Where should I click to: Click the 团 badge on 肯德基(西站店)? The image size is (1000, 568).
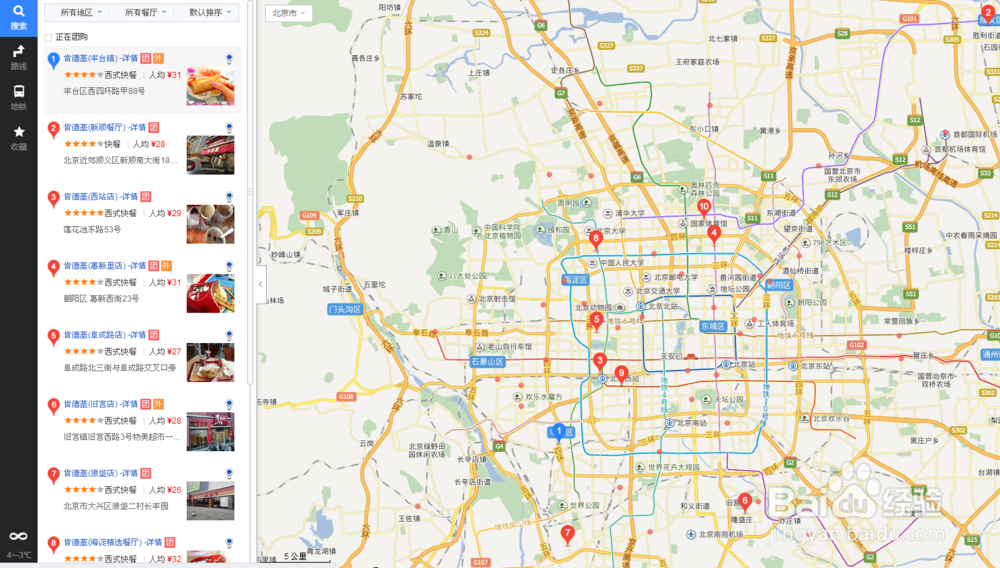(145, 197)
